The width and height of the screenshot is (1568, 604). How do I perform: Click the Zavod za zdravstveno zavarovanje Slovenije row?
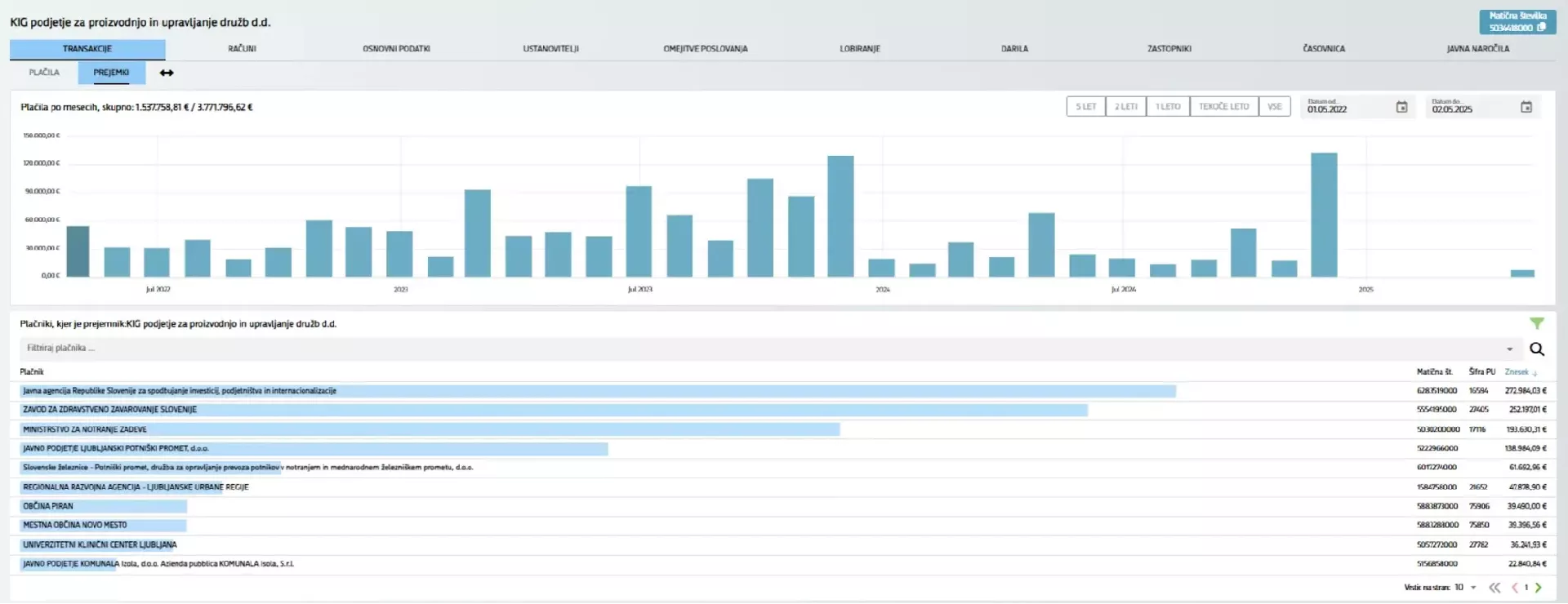pyautogui.click(x=109, y=410)
